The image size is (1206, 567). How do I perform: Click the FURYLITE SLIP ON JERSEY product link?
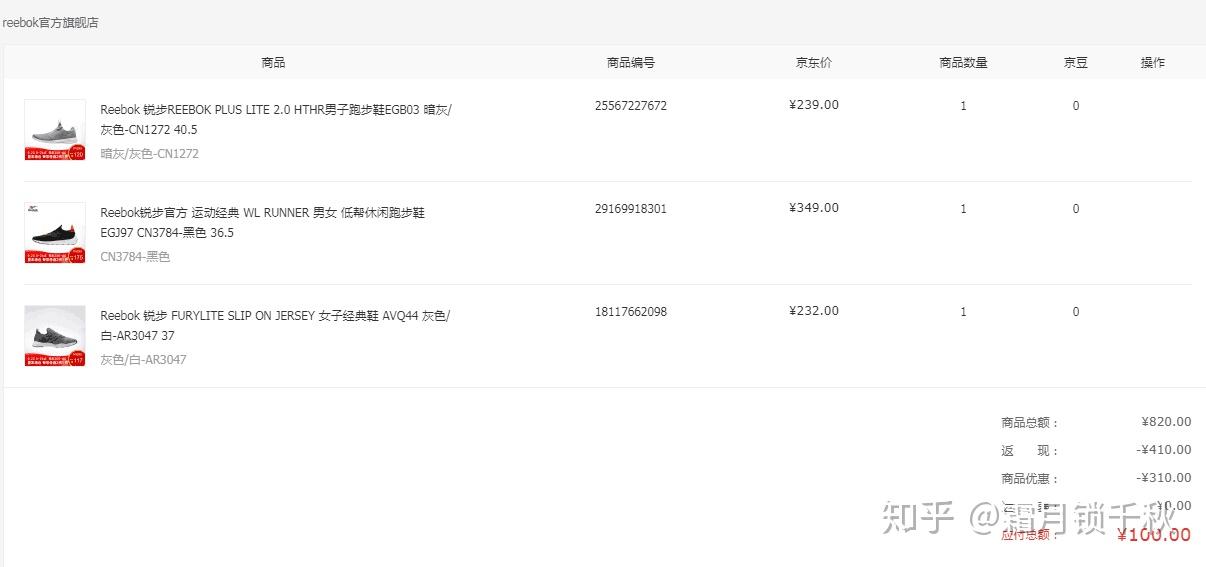275,325
